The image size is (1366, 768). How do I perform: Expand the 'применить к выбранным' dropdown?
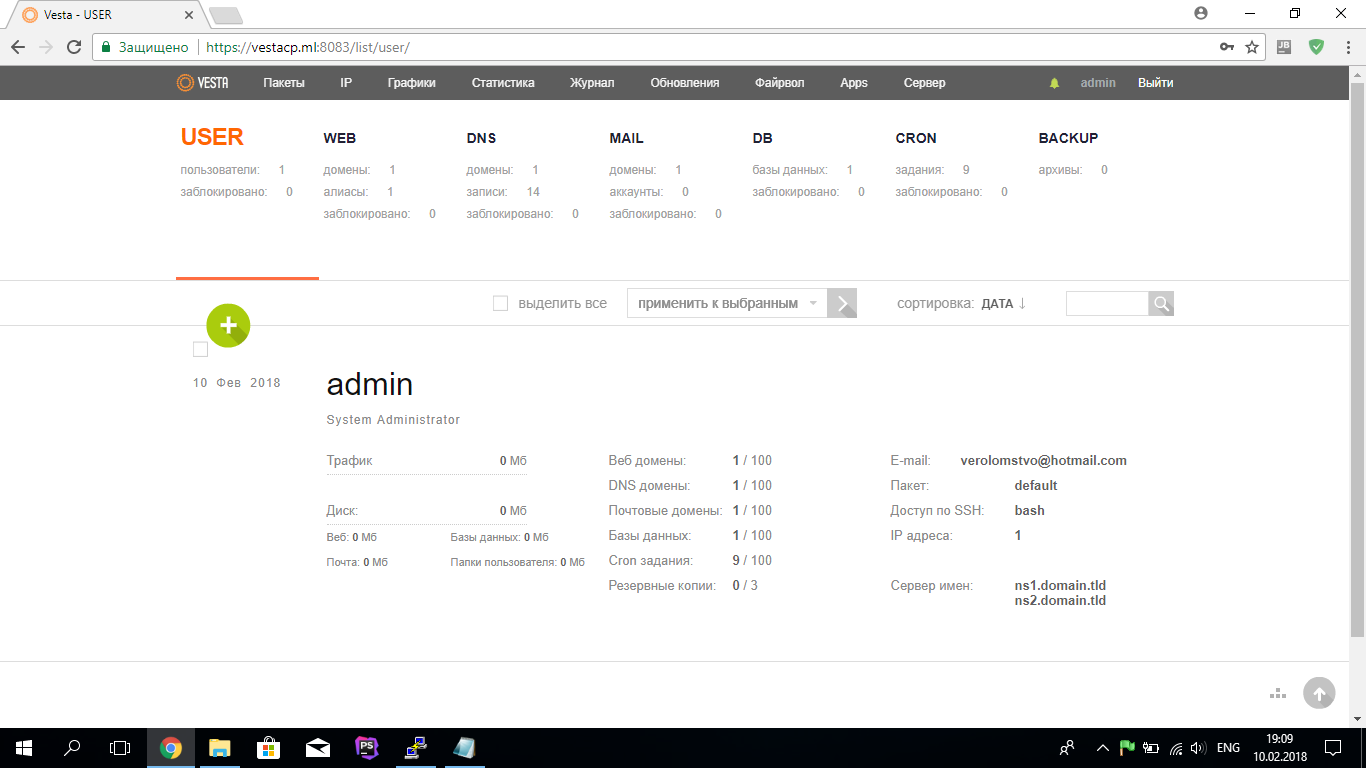click(727, 304)
